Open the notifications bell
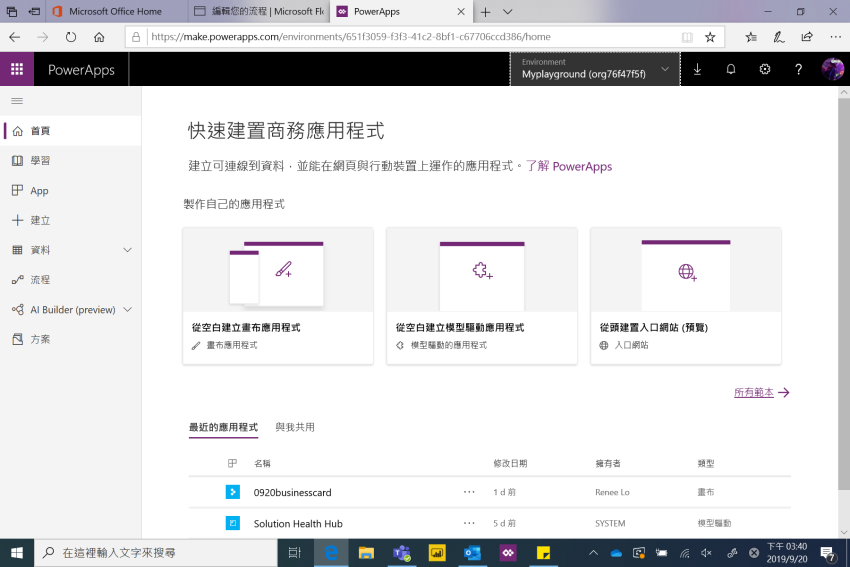850x567 pixels. point(731,69)
